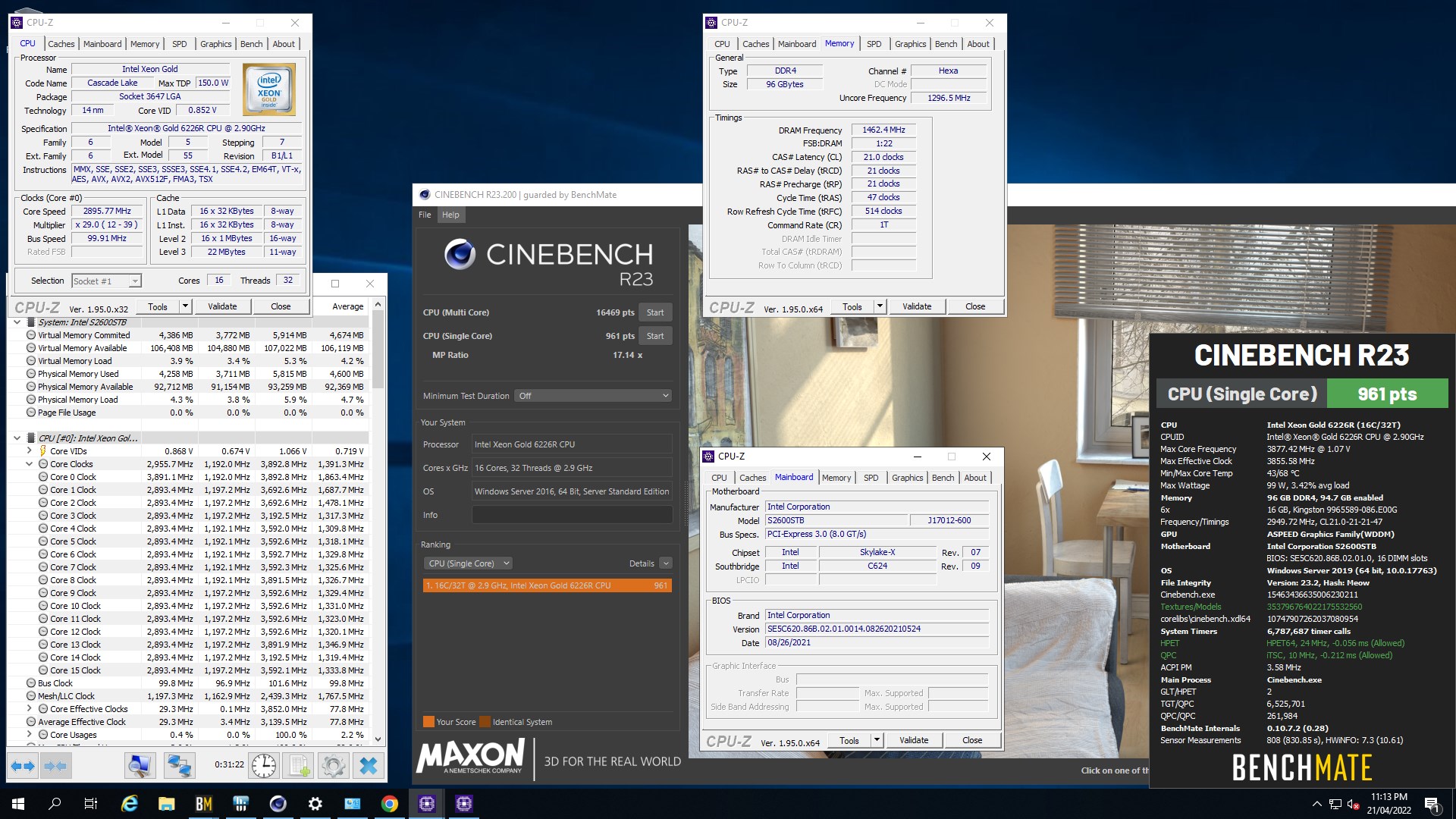Open Bench tab in CPU-Z CPU window
This screenshot has height=819, width=1456.
coord(251,44)
